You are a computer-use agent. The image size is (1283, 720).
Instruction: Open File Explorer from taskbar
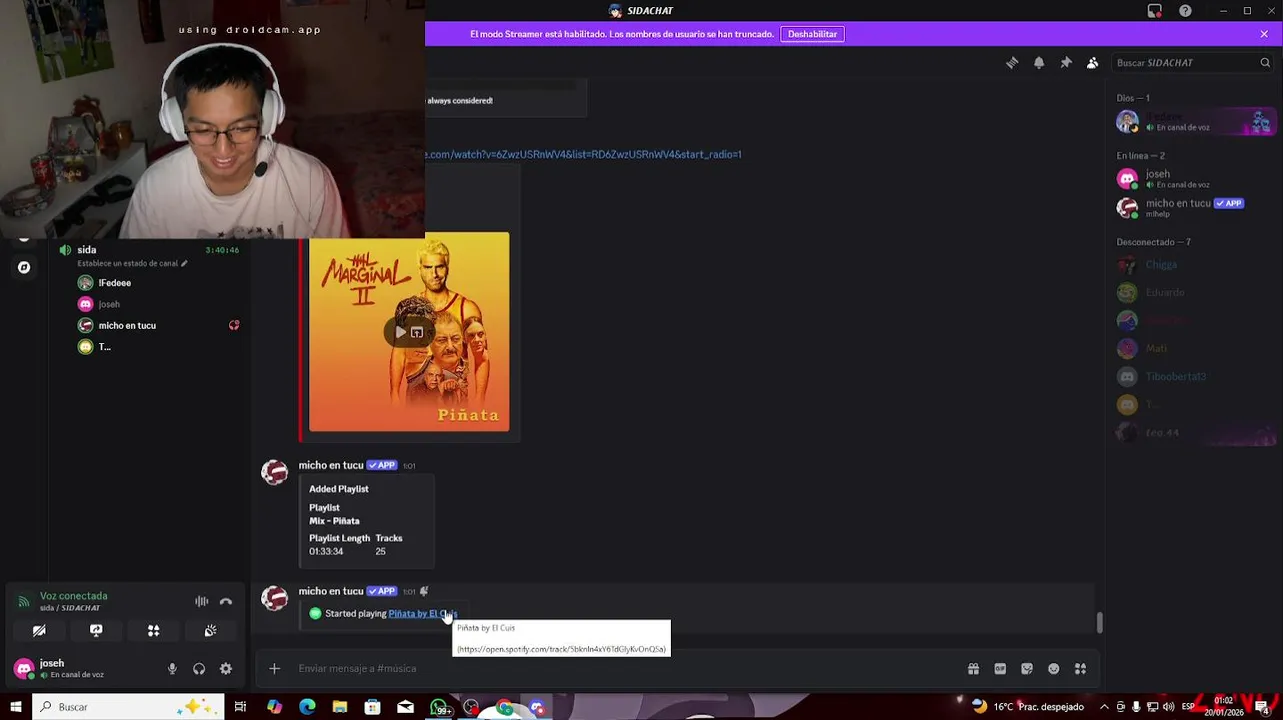pyautogui.click(x=340, y=707)
